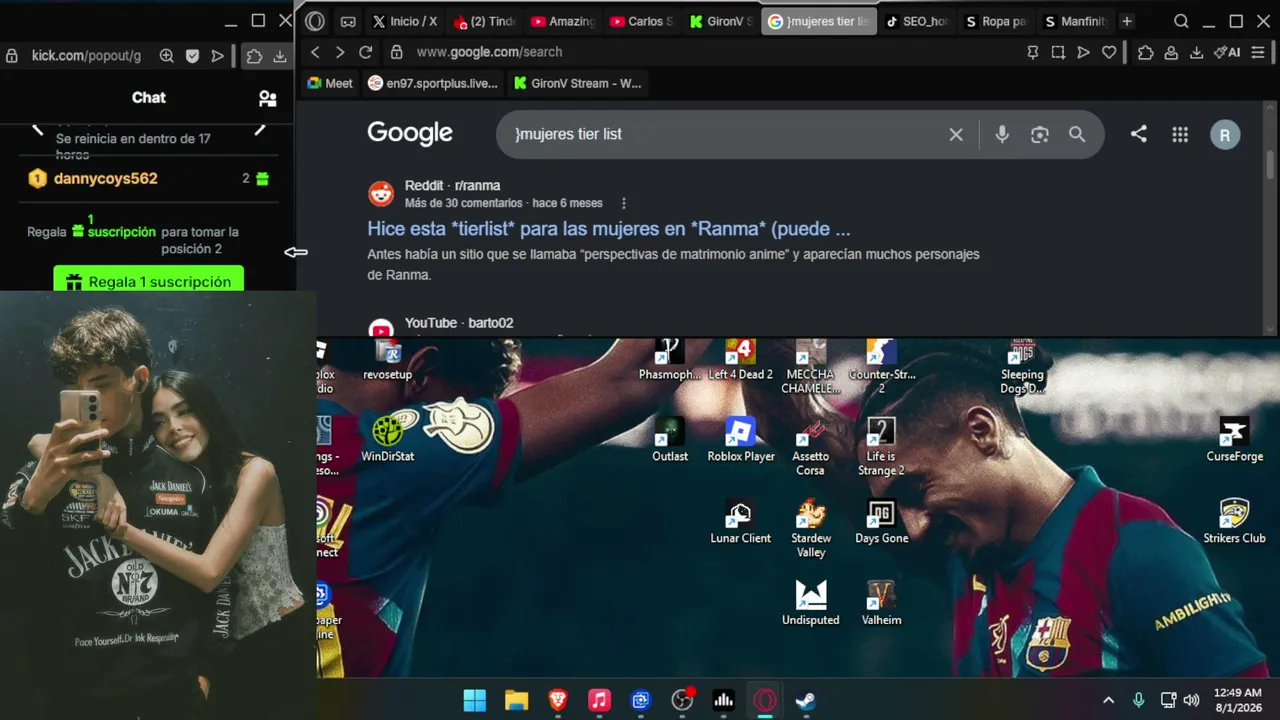Image resolution: width=1280 pixels, height=720 pixels.
Task: Focus the Google search input field
Action: pyautogui.click(x=728, y=134)
